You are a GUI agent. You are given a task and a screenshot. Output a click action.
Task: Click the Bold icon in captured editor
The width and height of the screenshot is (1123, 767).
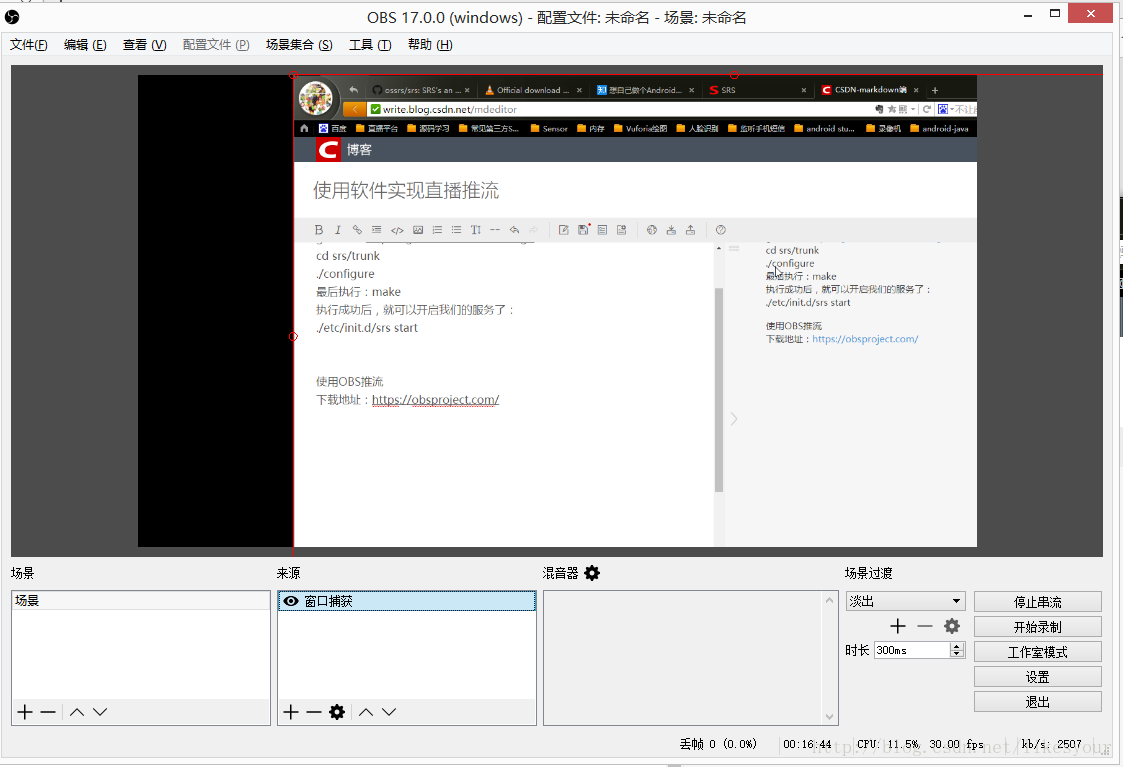tap(319, 230)
